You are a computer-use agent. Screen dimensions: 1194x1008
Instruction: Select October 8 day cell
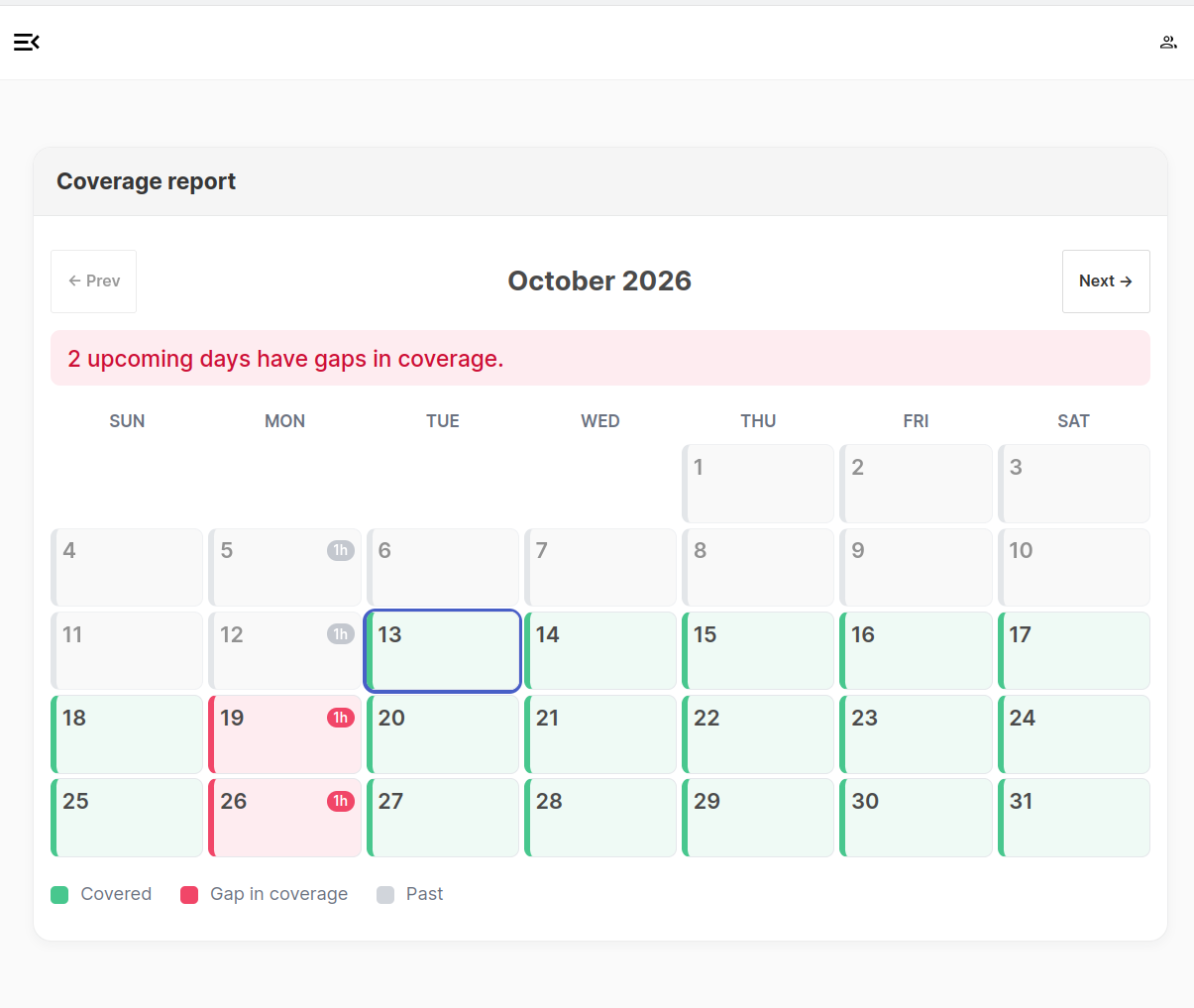pyautogui.click(x=758, y=567)
